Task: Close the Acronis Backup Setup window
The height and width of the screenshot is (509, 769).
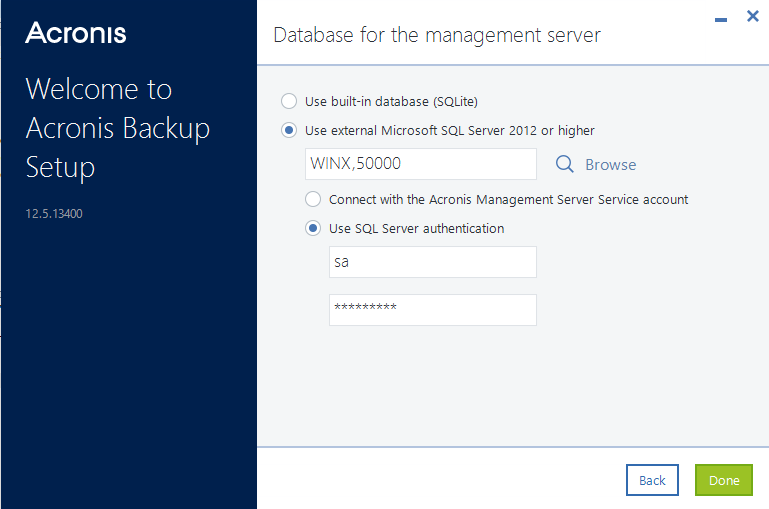Action: 753,16
